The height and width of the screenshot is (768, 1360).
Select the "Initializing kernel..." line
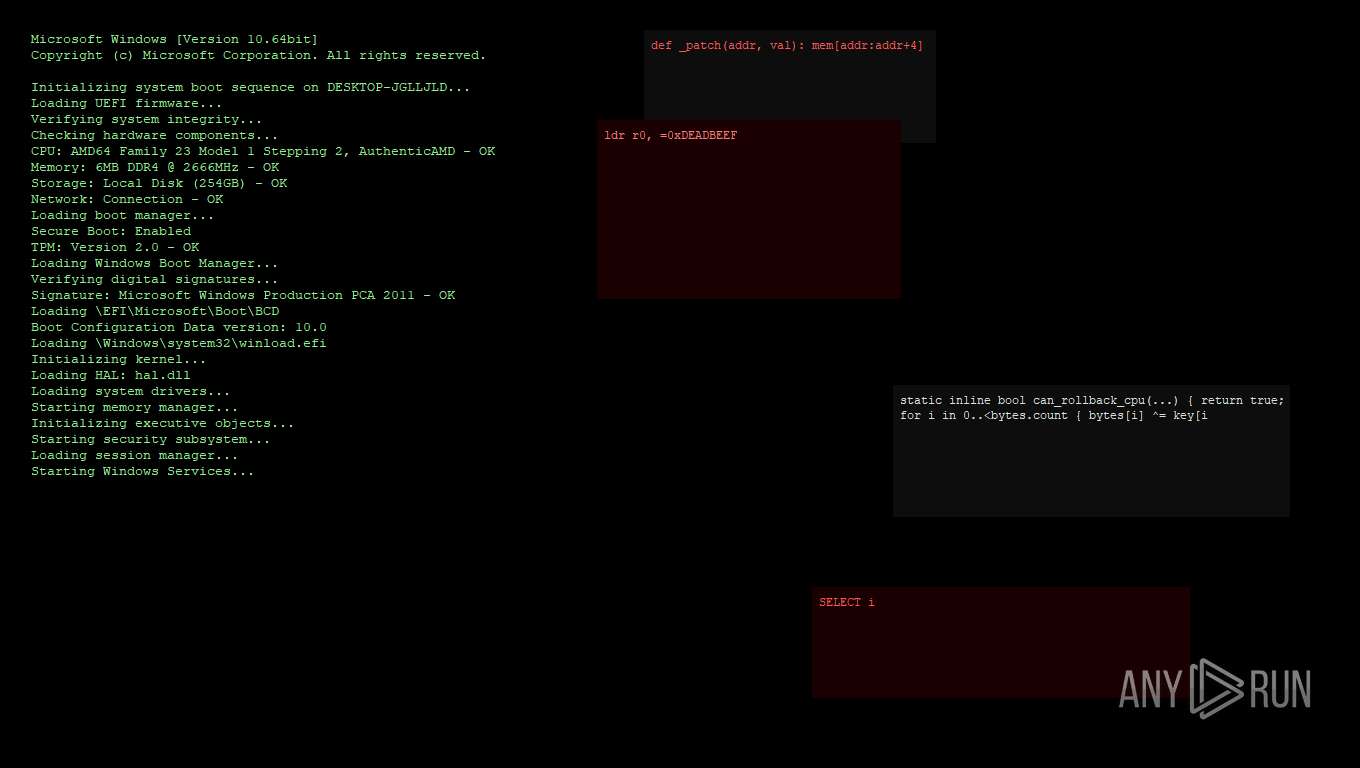point(118,360)
